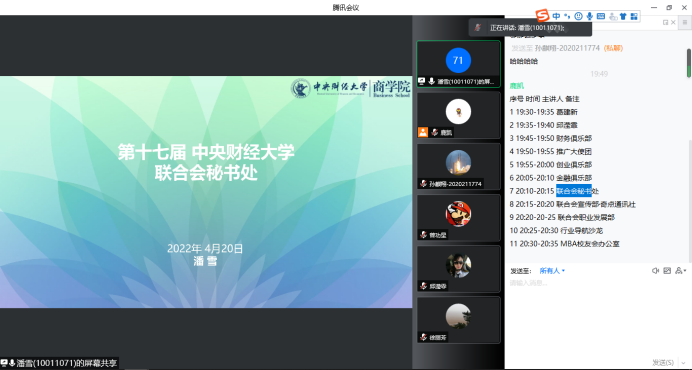Open Sogou emoji panel smiley icon
The height and width of the screenshot is (370, 692).
578,16
